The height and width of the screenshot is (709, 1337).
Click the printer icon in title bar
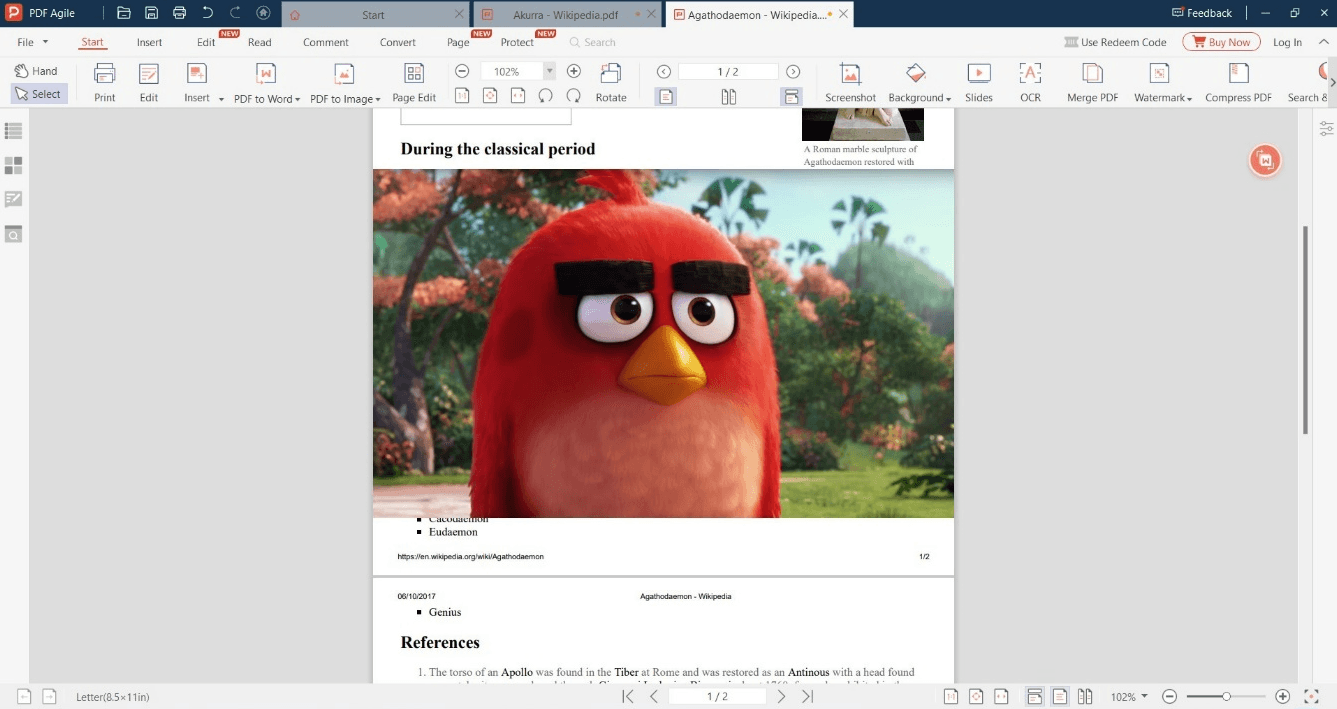point(179,13)
